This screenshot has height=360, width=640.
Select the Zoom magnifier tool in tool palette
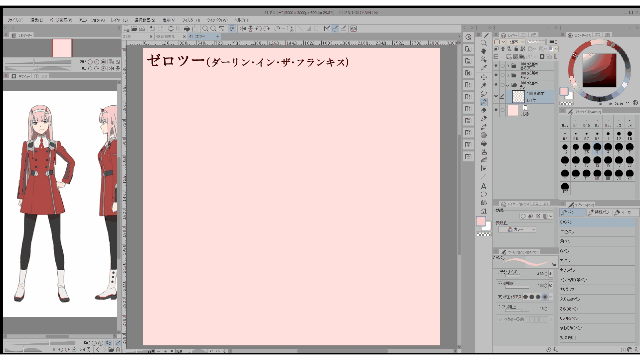click(484, 43)
